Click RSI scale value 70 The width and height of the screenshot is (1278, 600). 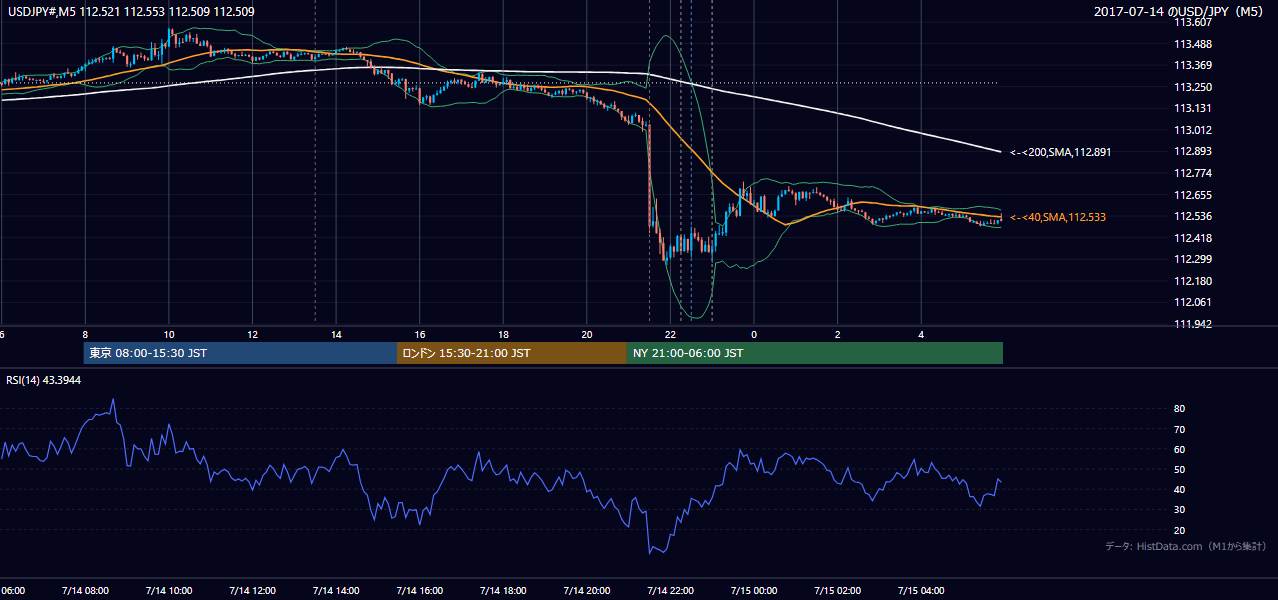point(1180,429)
